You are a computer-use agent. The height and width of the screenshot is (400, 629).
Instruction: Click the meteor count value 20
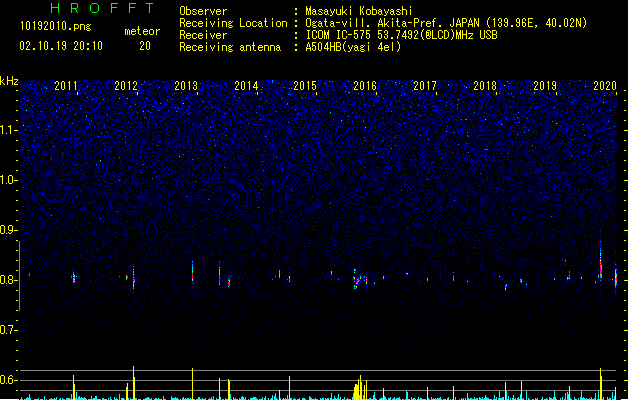click(145, 46)
